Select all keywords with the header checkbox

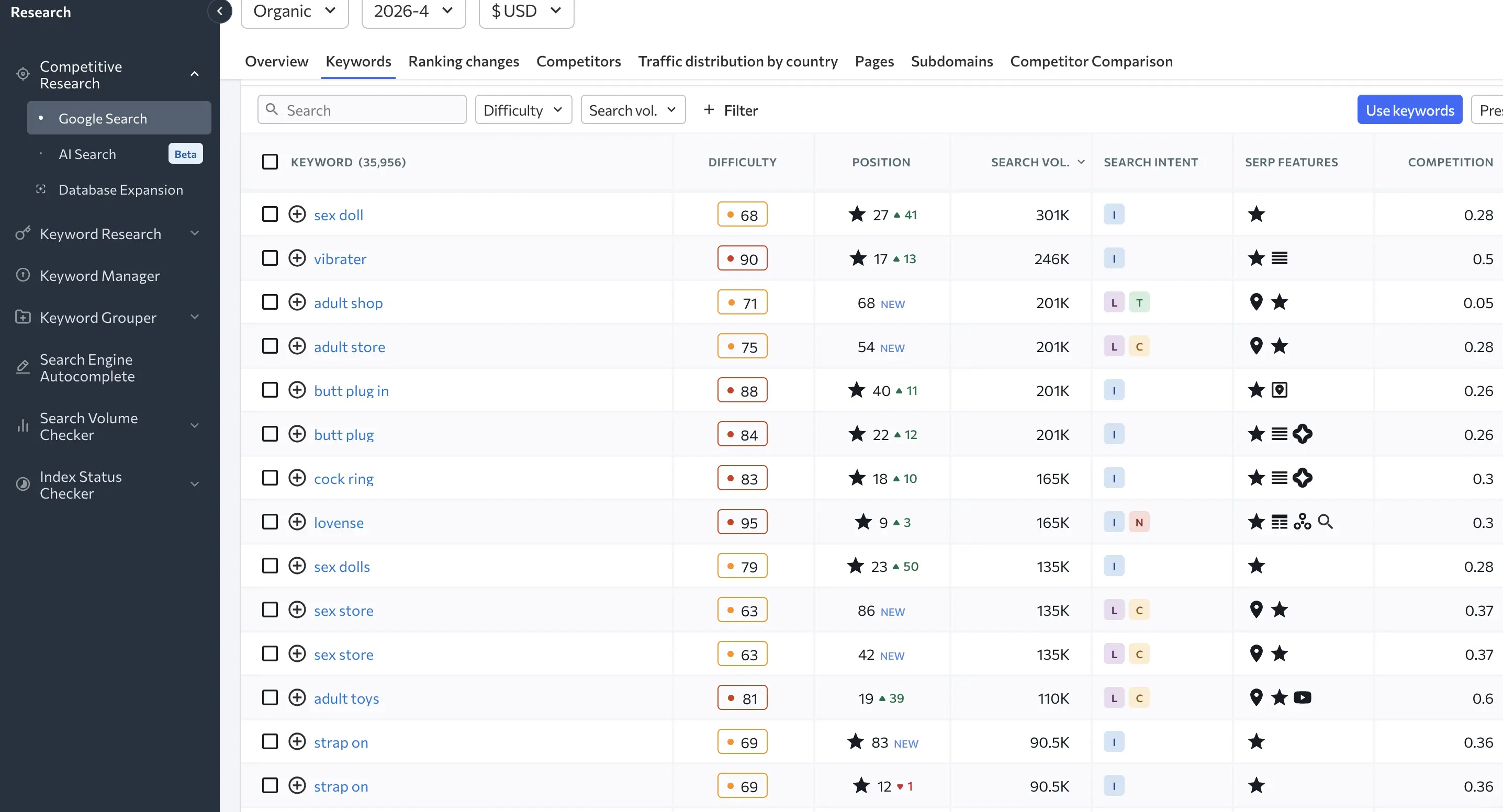click(270, 162)
